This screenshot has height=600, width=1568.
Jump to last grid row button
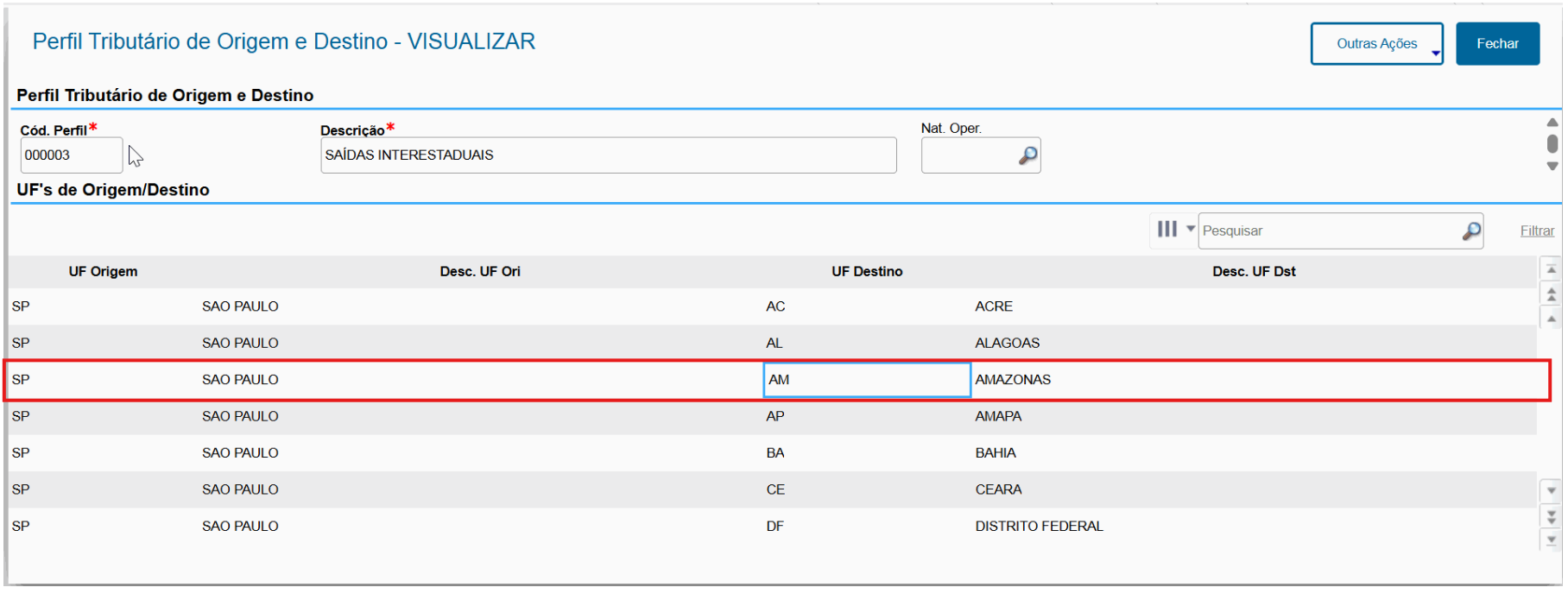(1551, 540)
